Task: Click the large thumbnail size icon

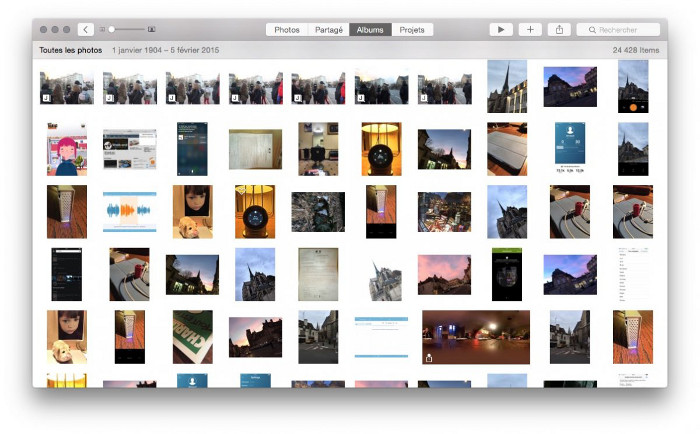Action: click(x=151, y=30)
